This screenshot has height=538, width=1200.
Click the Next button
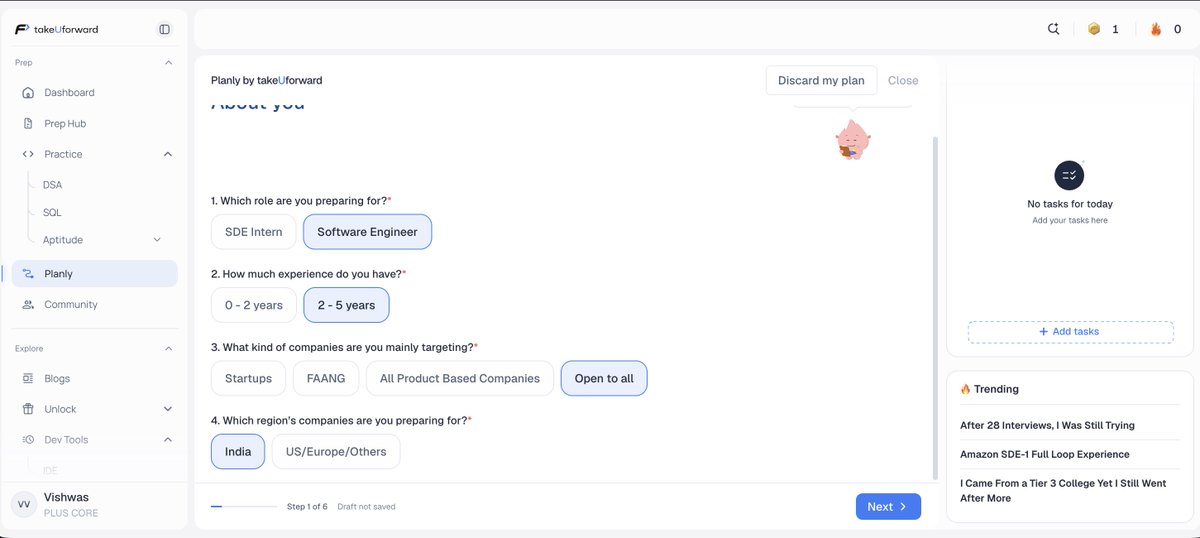(x=888, y=507)
